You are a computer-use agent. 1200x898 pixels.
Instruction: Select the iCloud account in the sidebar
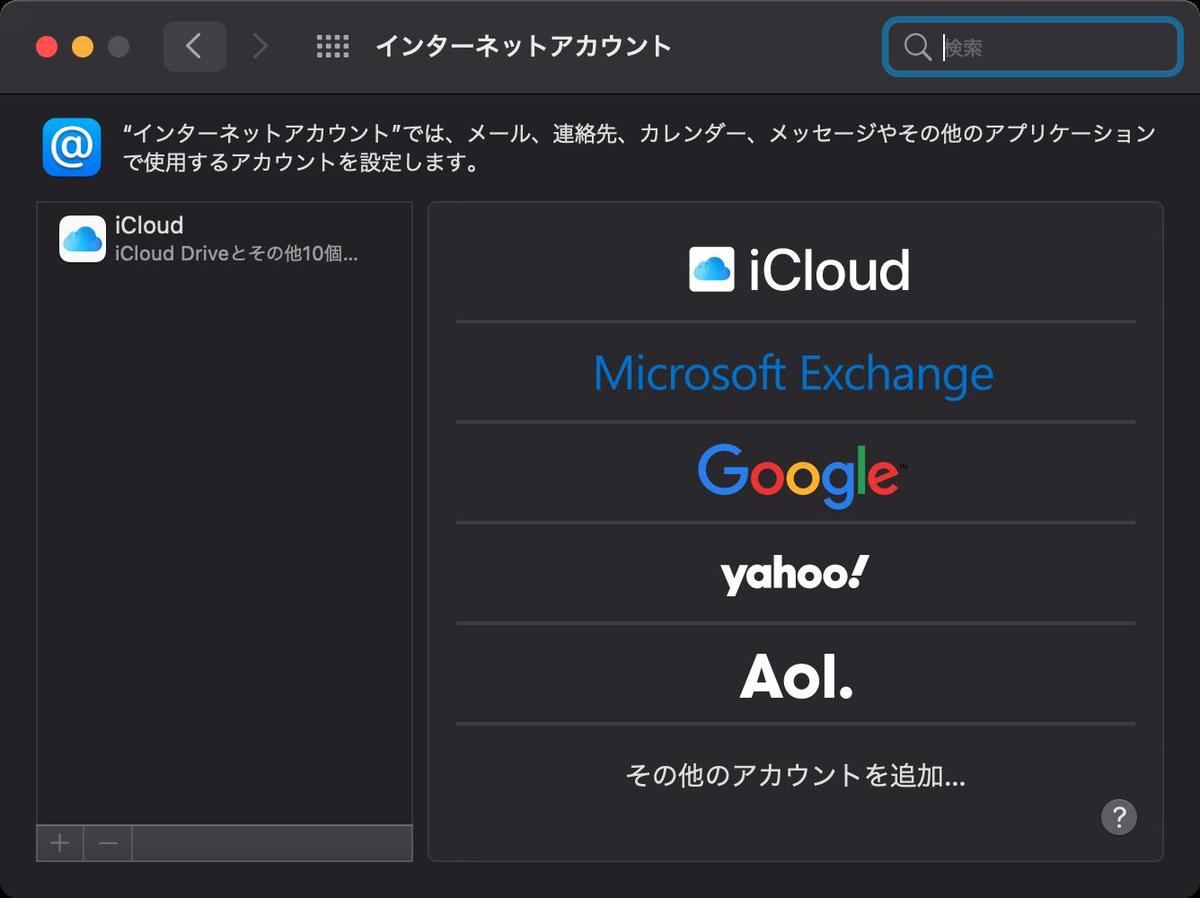[224, 239]
